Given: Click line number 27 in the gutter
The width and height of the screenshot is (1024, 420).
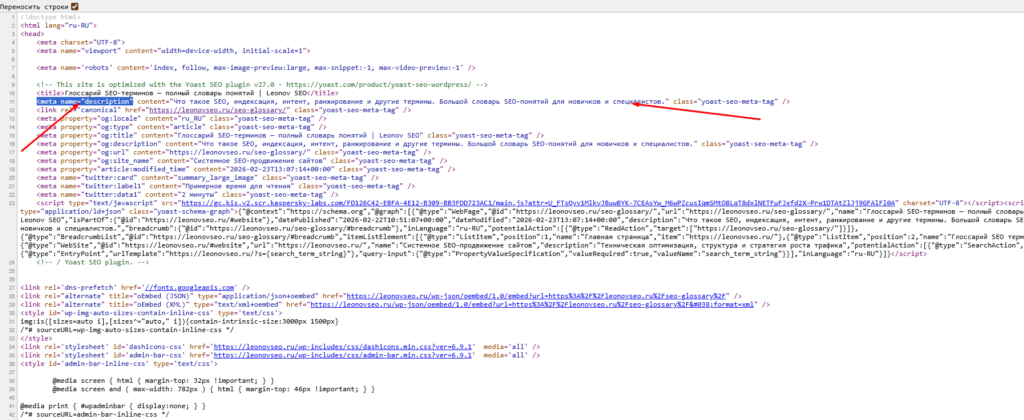Looking at the screenshot, I should (x=12, y=287).
